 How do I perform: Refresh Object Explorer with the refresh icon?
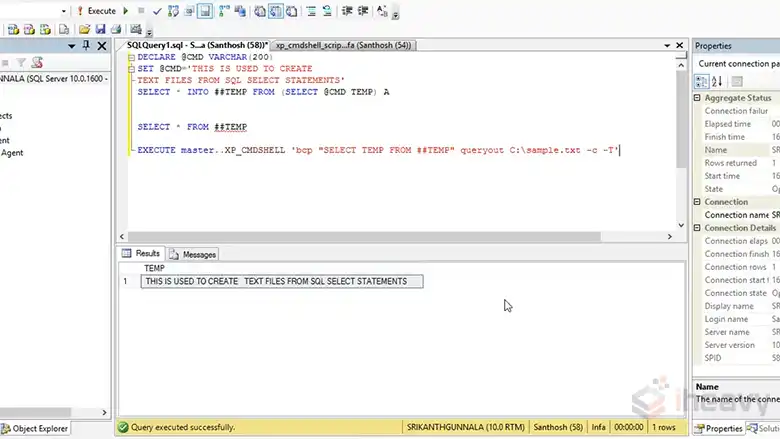coord(37,63)
